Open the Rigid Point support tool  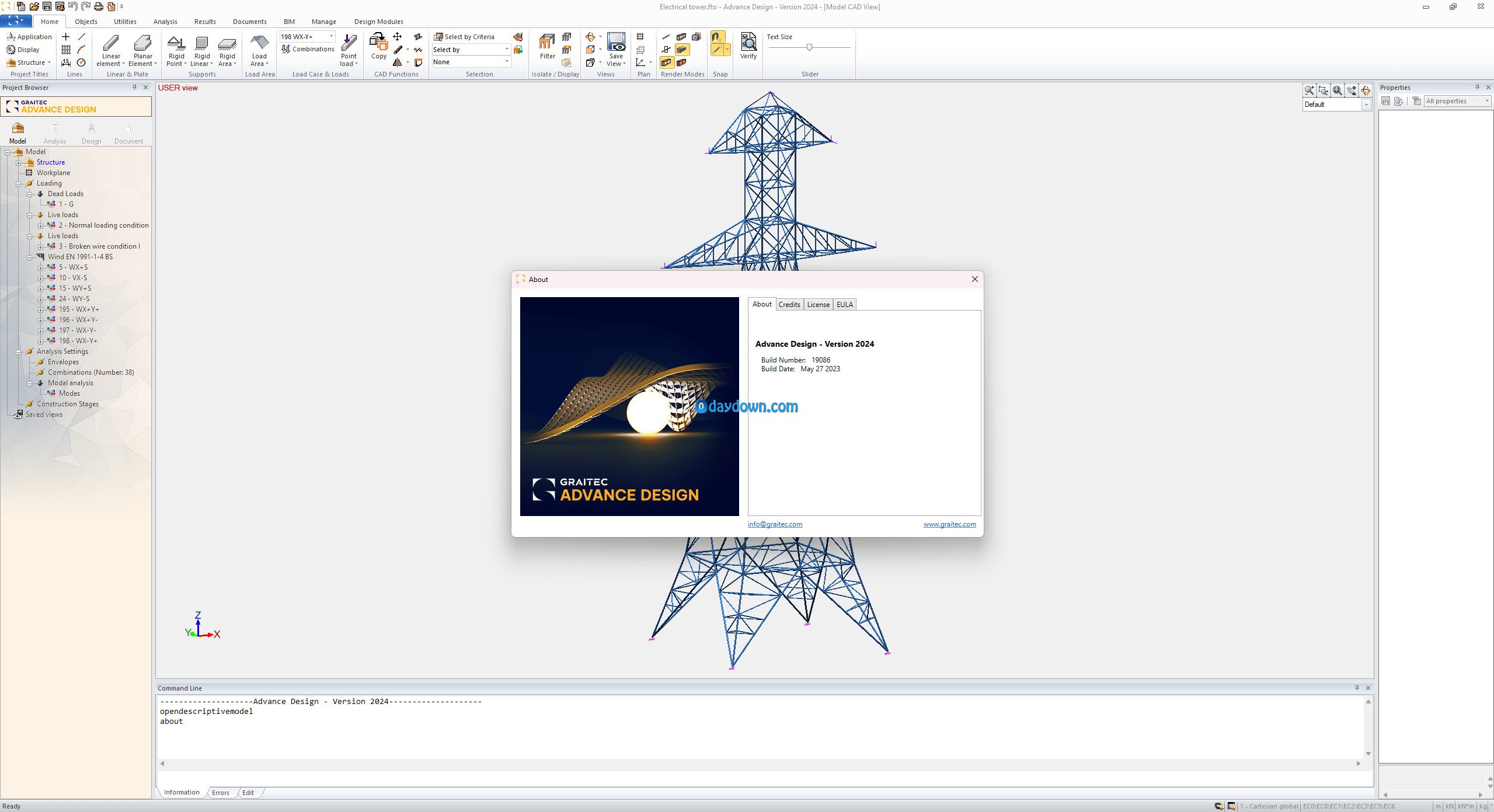pos(176,50)
